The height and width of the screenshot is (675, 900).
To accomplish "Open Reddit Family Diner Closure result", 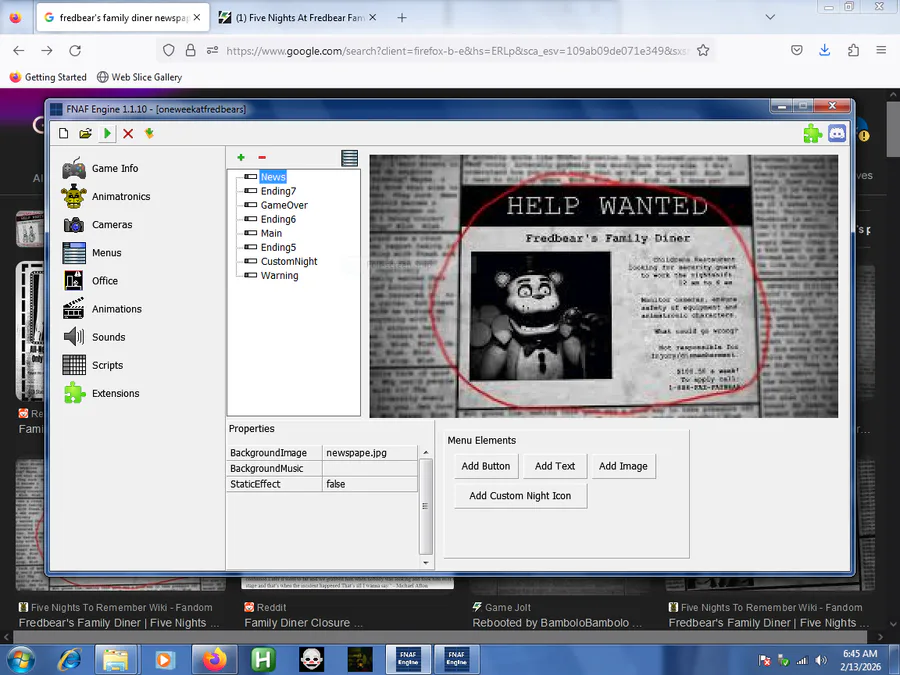I will click(x=303, y=623).
